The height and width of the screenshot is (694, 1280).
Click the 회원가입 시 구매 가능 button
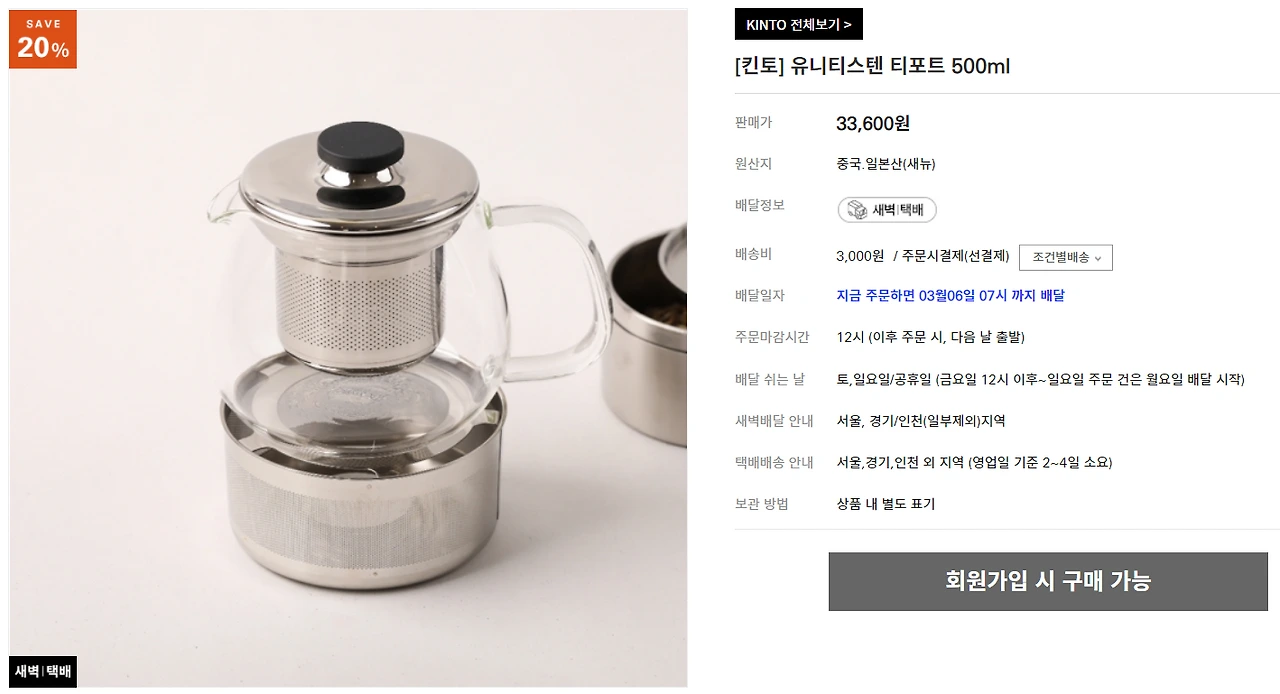[1048, 581]
